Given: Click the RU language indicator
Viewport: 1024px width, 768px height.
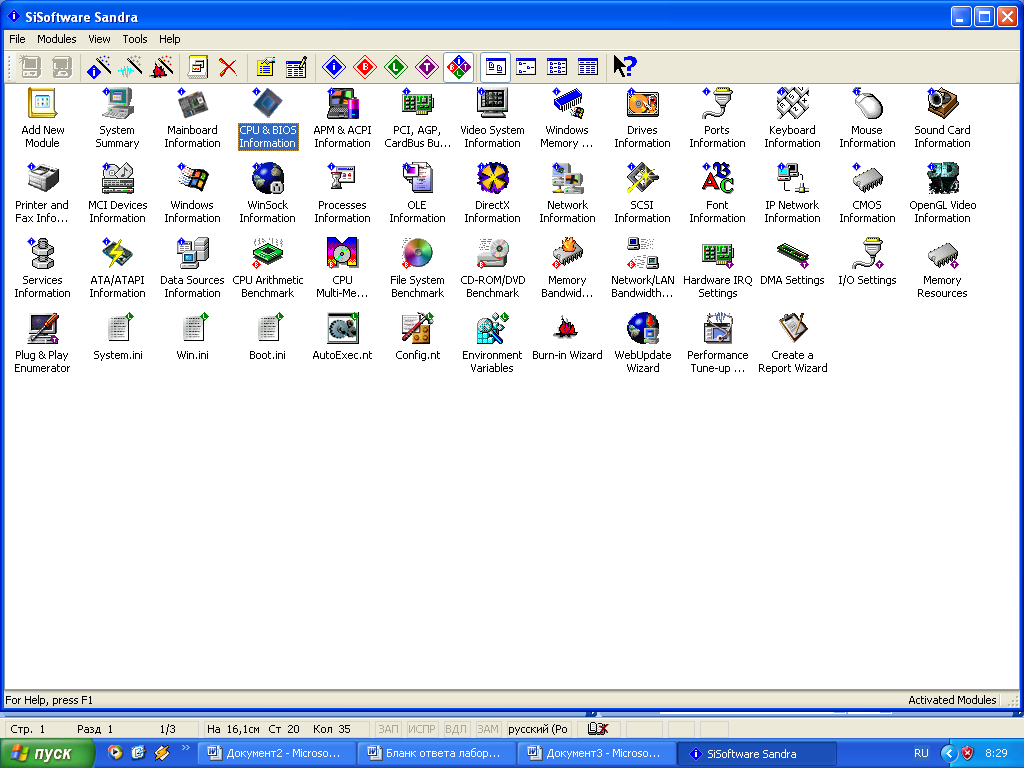Looking at the screenshot, I should 921,754.
